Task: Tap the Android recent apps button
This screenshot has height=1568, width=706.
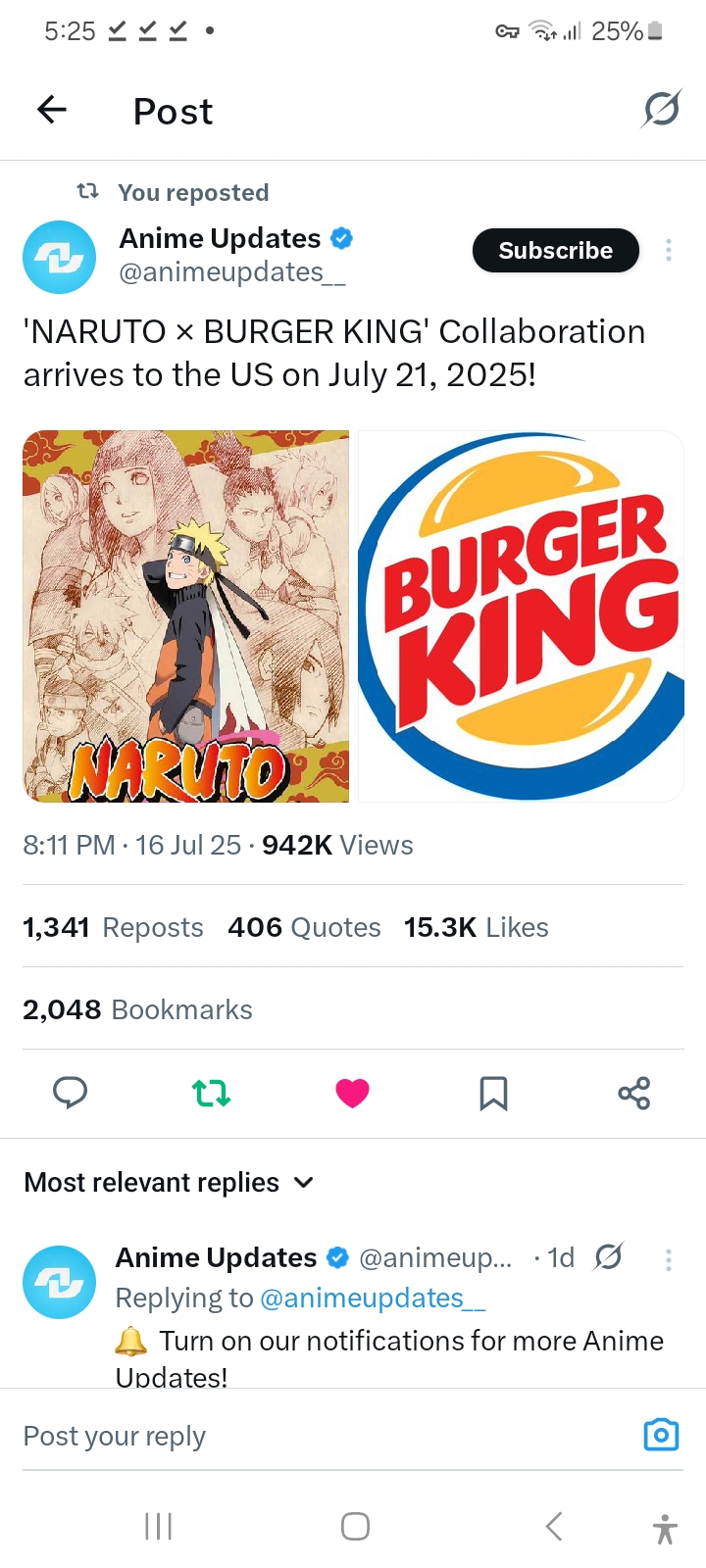Action: coord(158,1526)
